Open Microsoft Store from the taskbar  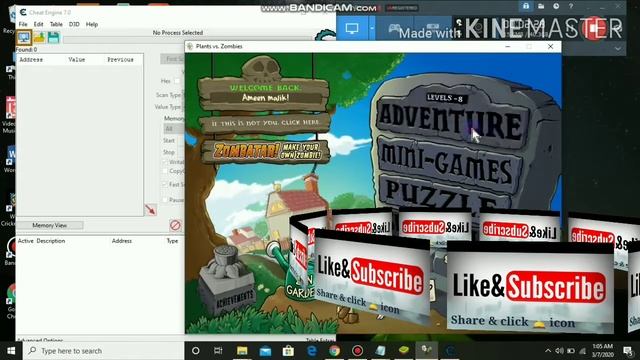(x=288, y=351)
